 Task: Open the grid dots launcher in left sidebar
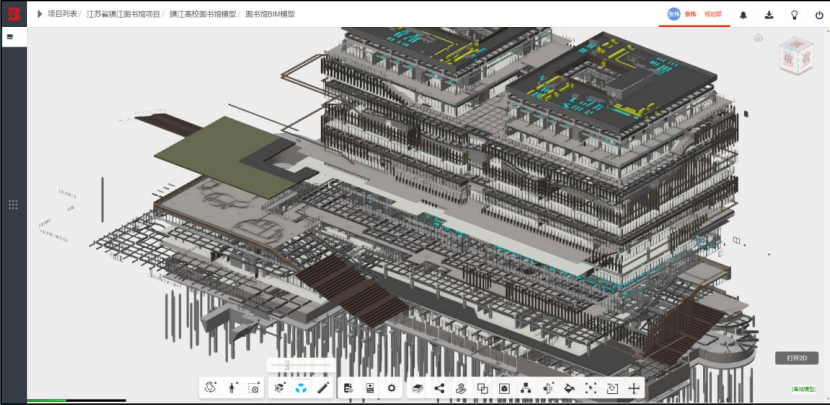(13, 205)
